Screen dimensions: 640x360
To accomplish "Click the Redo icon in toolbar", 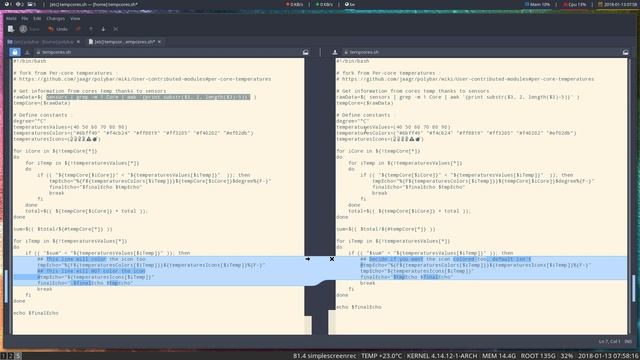I will tap(78, 29).
